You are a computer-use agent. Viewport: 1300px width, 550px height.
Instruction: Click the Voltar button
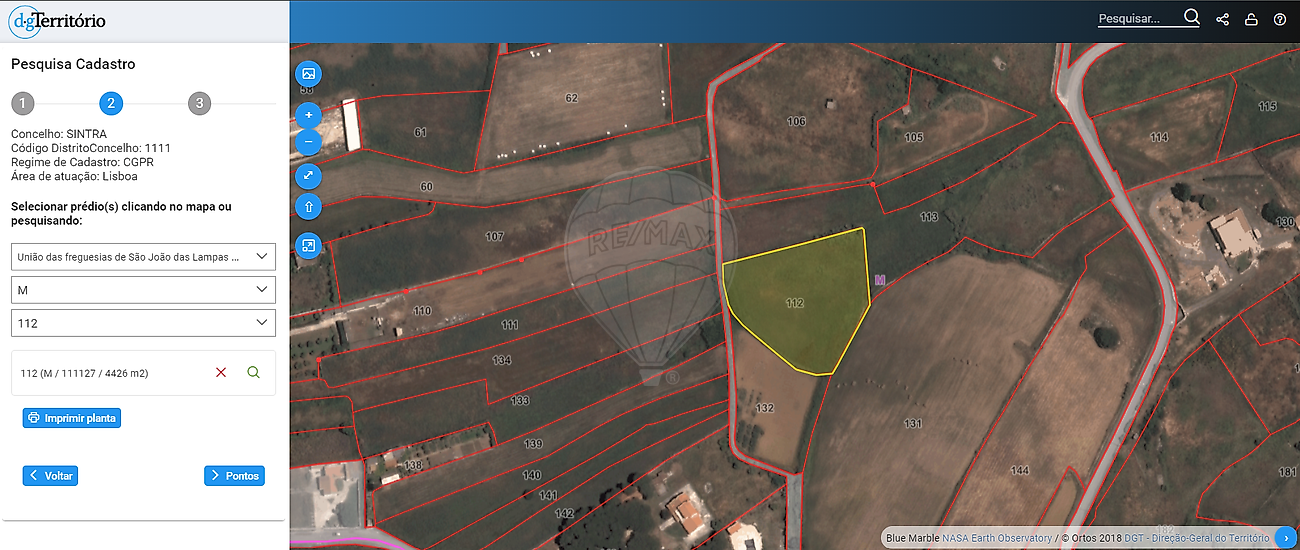(50, 476)
